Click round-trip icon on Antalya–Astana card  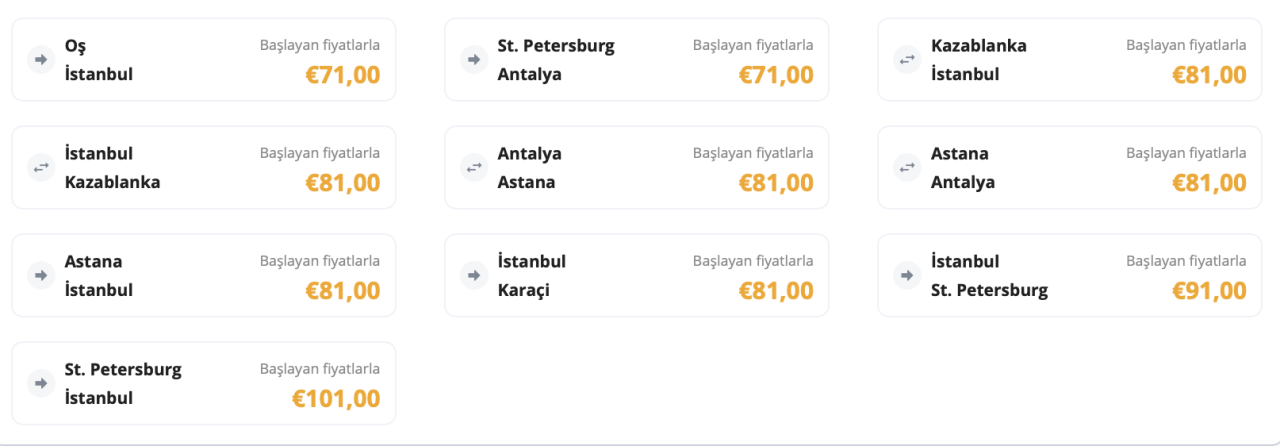pyautogui.click(x=473, y=168)
